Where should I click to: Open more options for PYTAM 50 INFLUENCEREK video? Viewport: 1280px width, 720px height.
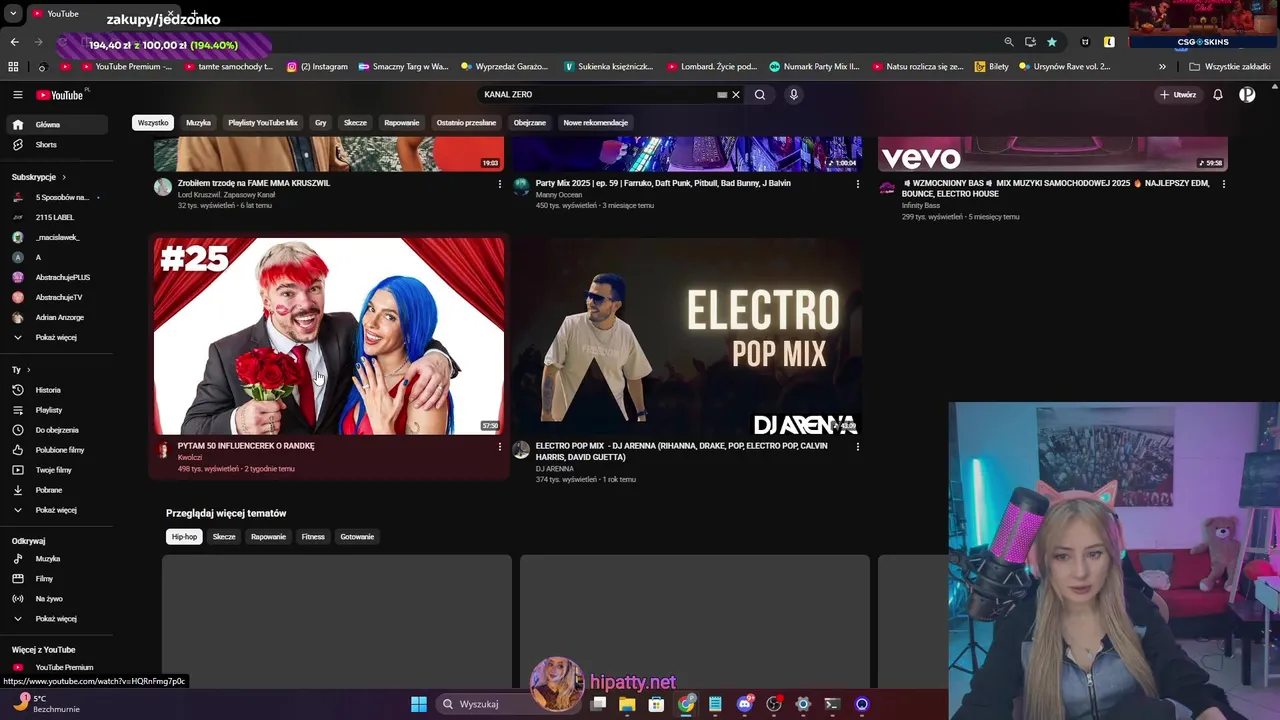tap(499, 447)
